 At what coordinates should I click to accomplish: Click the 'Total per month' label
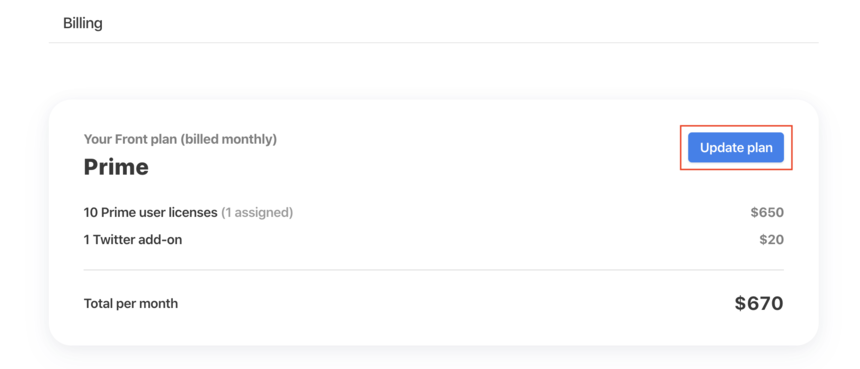[131, 303]
